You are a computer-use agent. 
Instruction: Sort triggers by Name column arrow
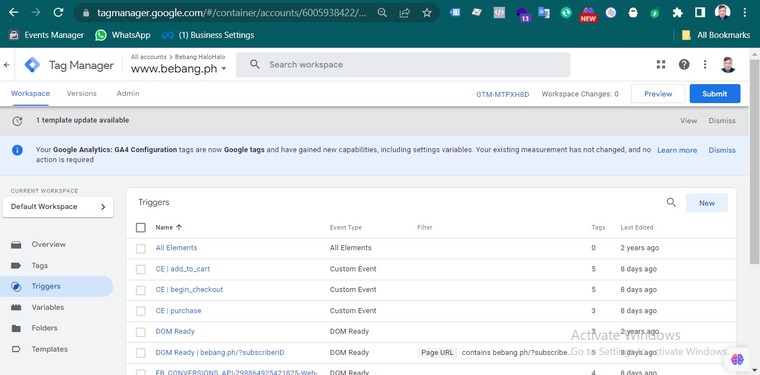pyautogui.click(x=179, y=227)
